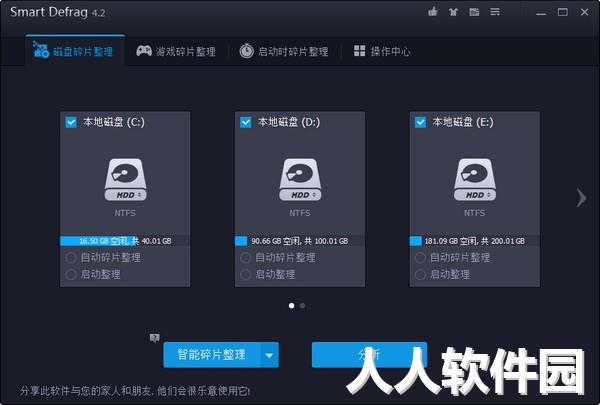This screenshot has width=600, height=405.
Task: Click the thumbs-up like icon
Action: [433, 11]
